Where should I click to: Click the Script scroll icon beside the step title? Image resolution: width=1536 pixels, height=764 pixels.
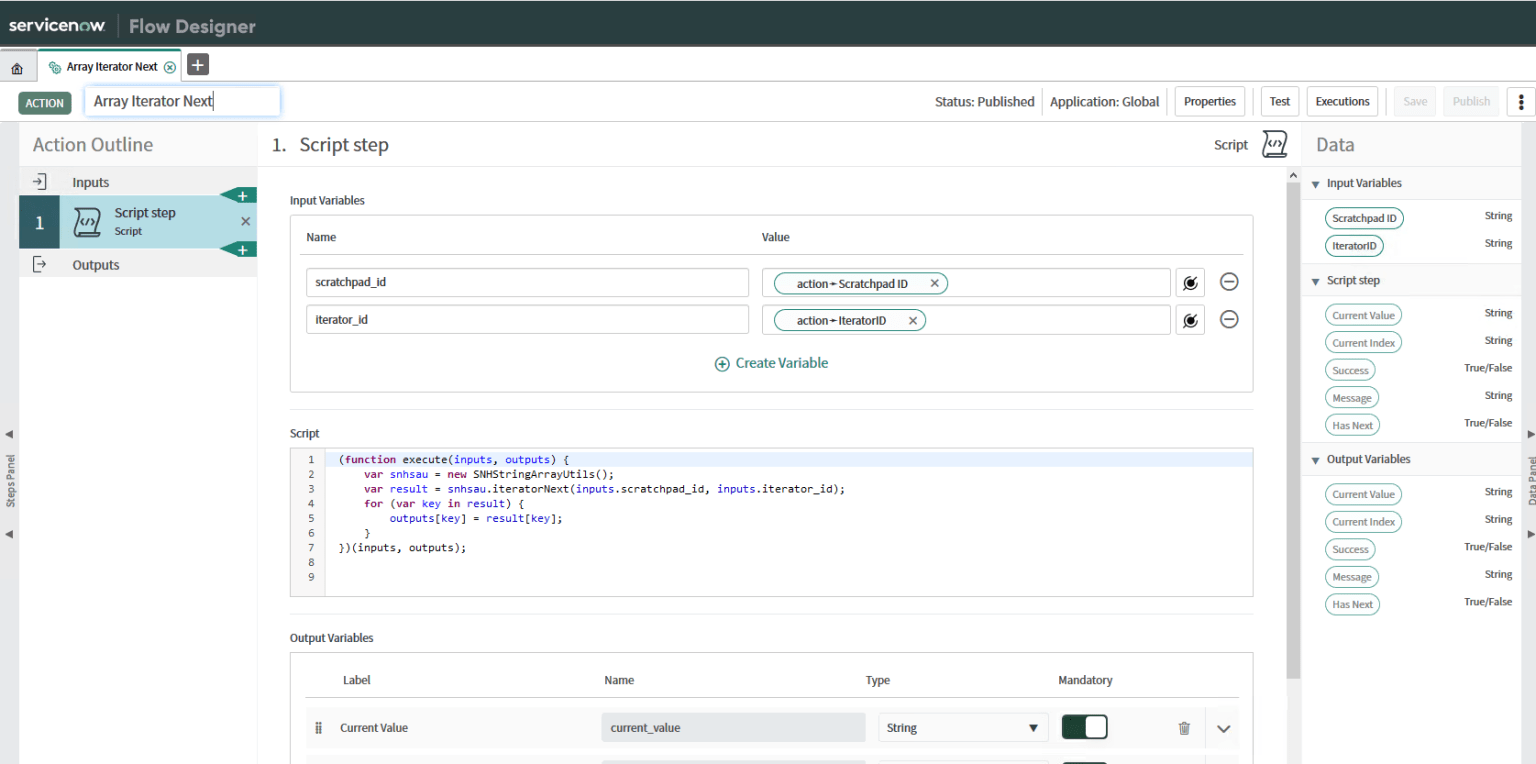pyautogui.click(x=1274, y=143)
